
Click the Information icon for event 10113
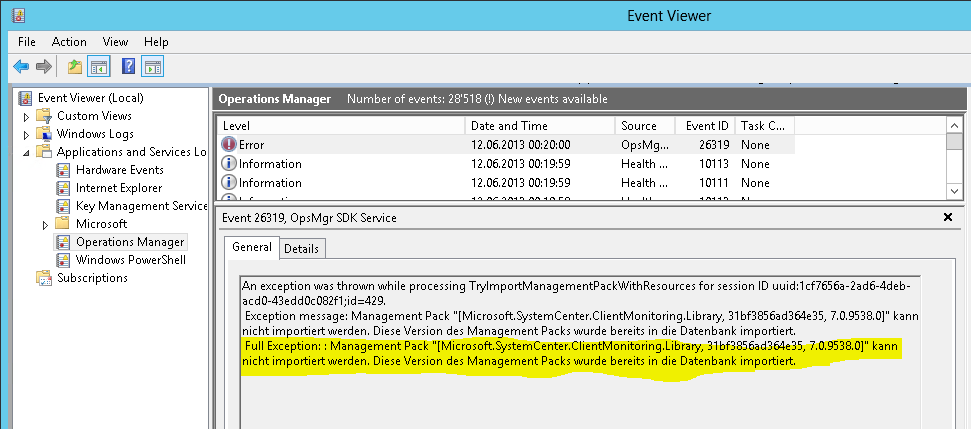[229, 164]
